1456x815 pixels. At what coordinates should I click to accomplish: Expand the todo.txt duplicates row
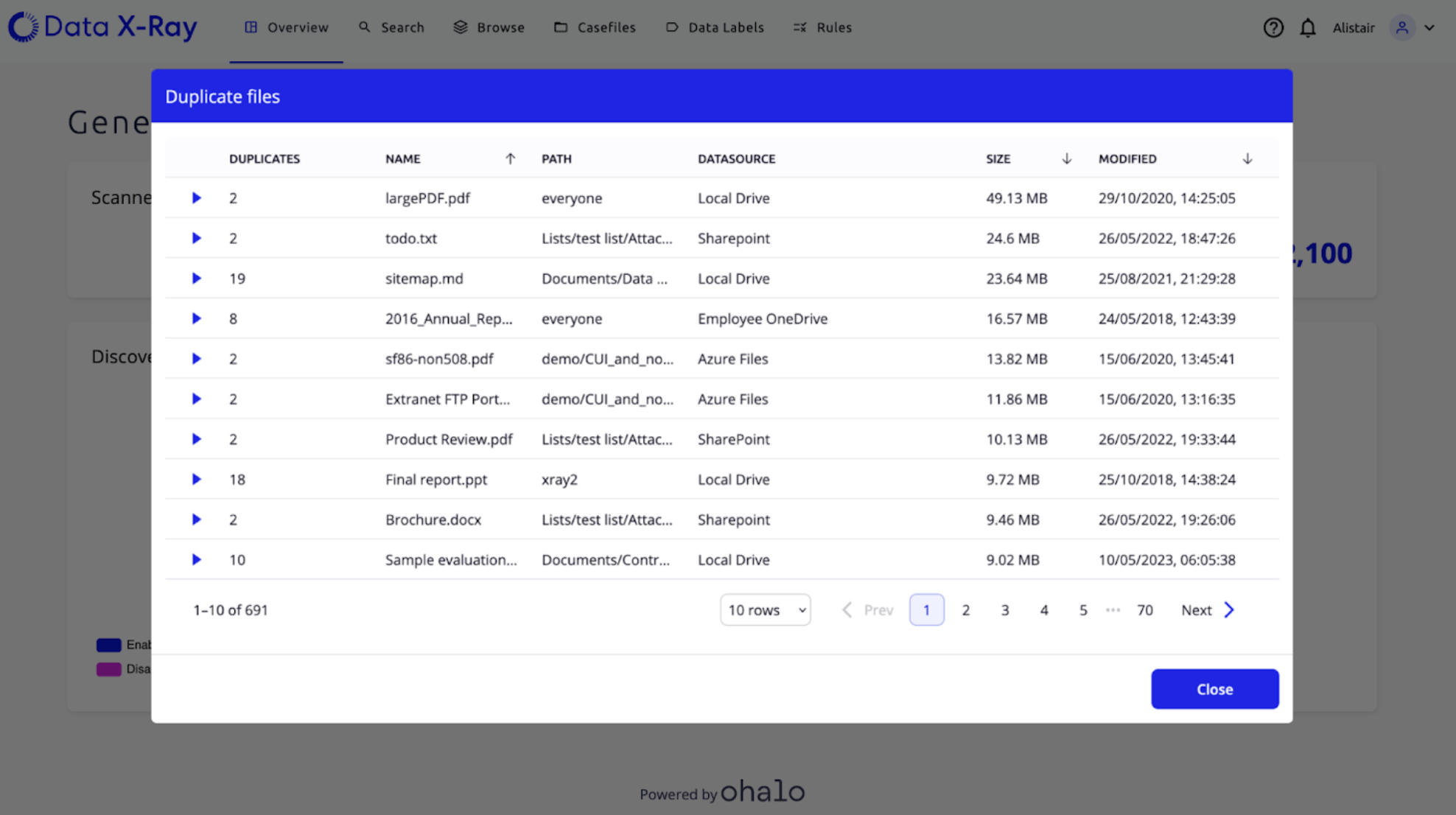tap(196, 238)
